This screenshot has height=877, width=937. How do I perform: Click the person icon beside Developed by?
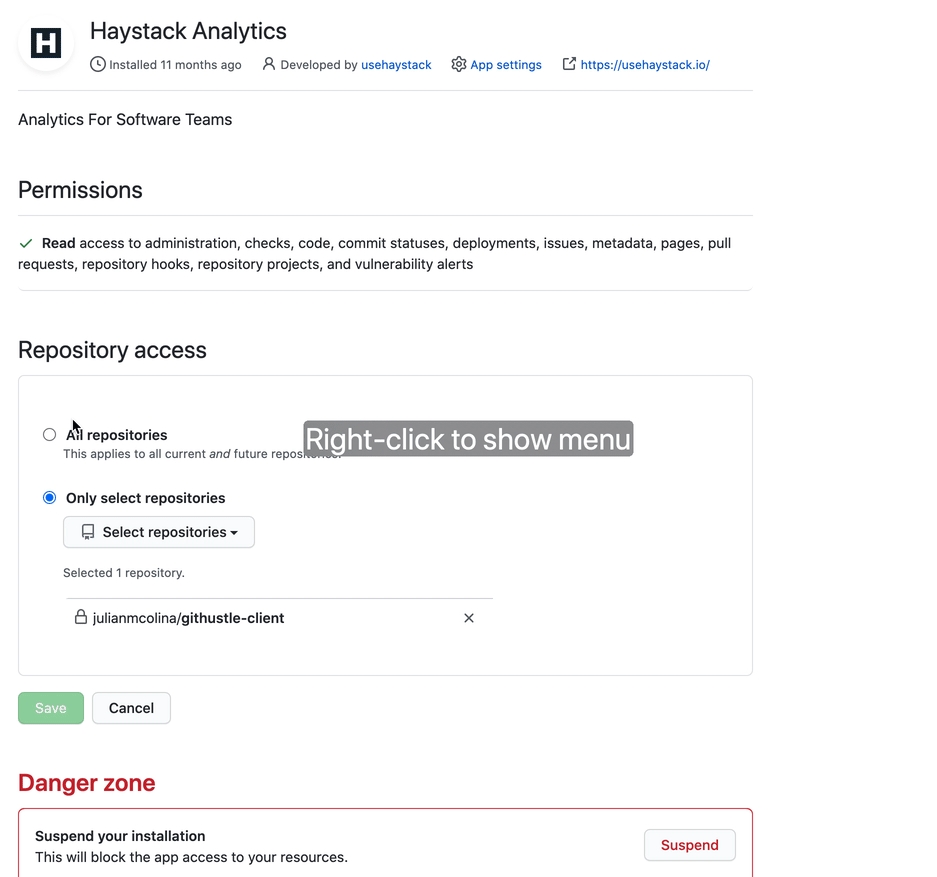tap(268, 64)
